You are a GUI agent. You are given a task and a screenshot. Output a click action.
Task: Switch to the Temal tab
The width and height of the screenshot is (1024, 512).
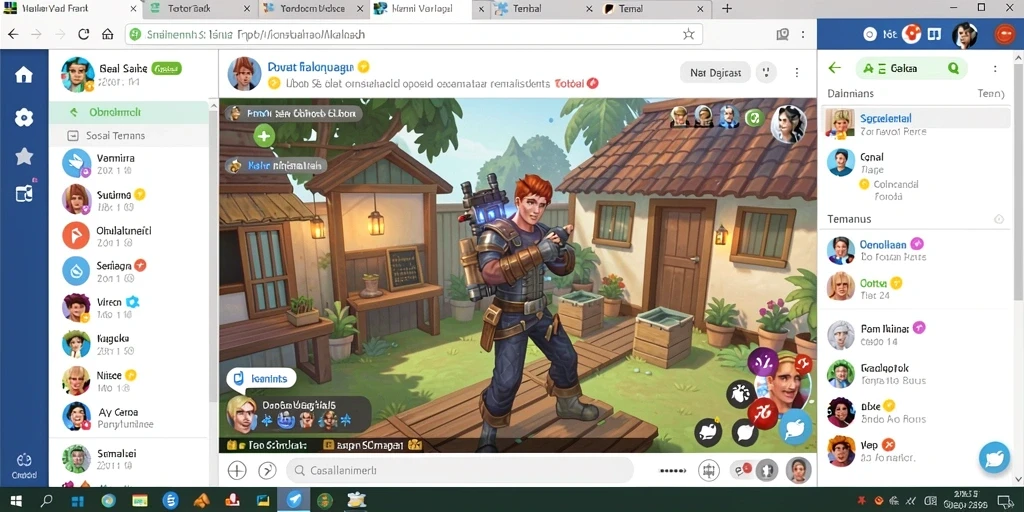(x=655, y=9)
